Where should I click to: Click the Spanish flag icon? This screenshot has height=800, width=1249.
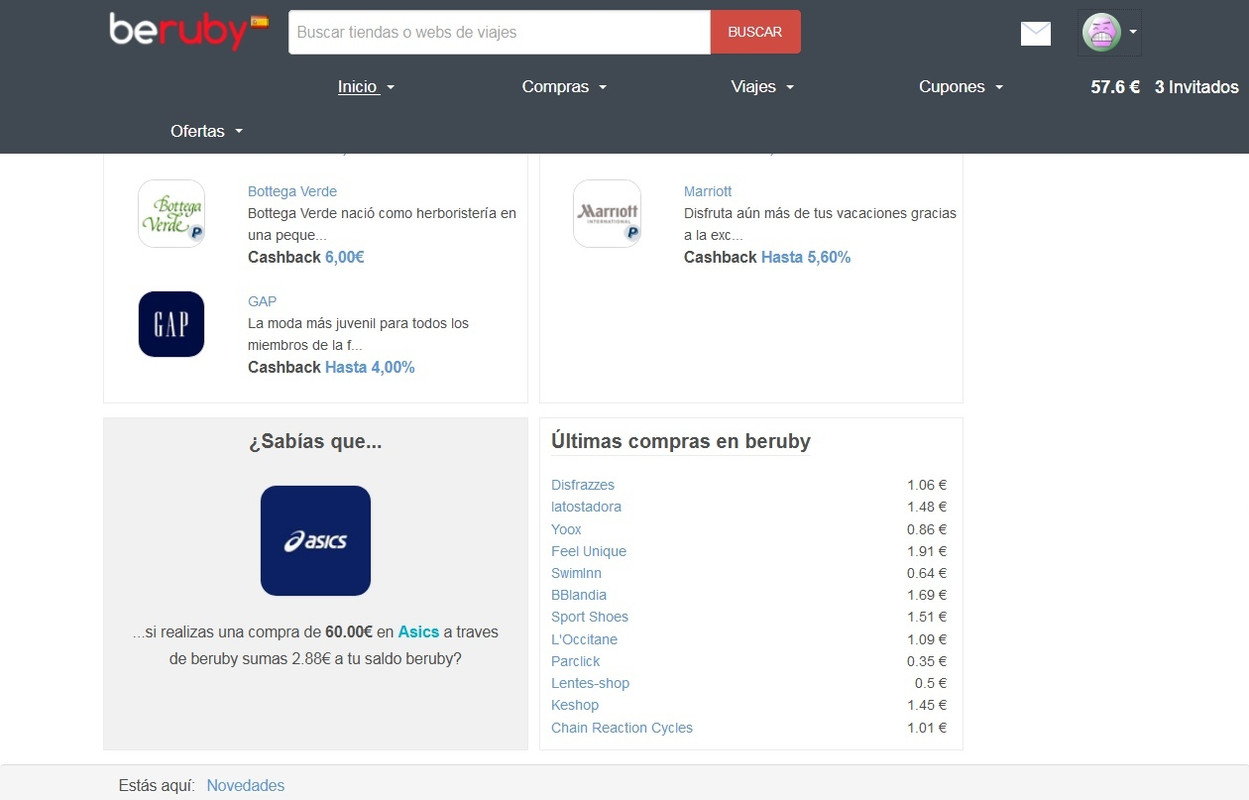[260, 21]
